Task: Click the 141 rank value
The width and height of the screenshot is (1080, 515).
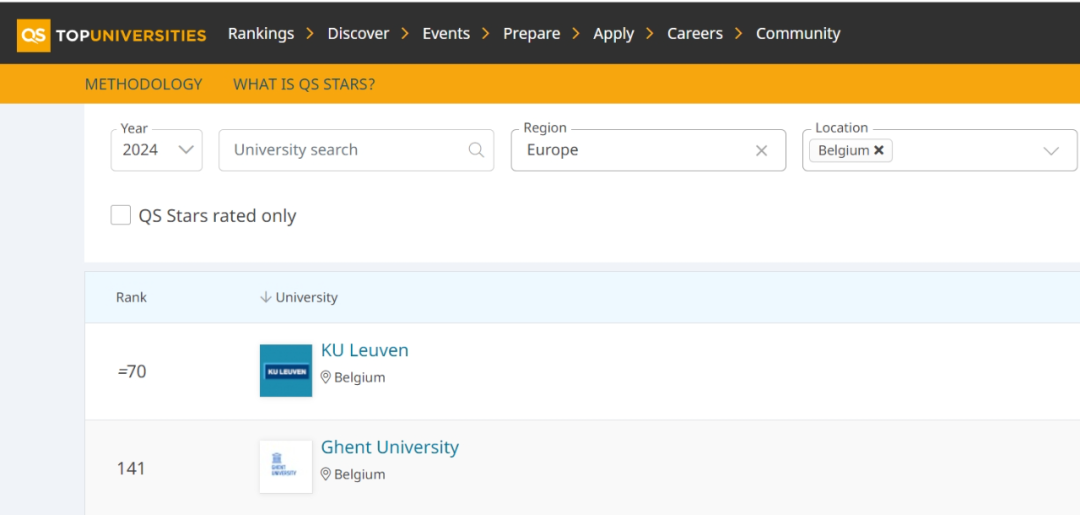Action: pyautogui.click(x=131, y=469)
